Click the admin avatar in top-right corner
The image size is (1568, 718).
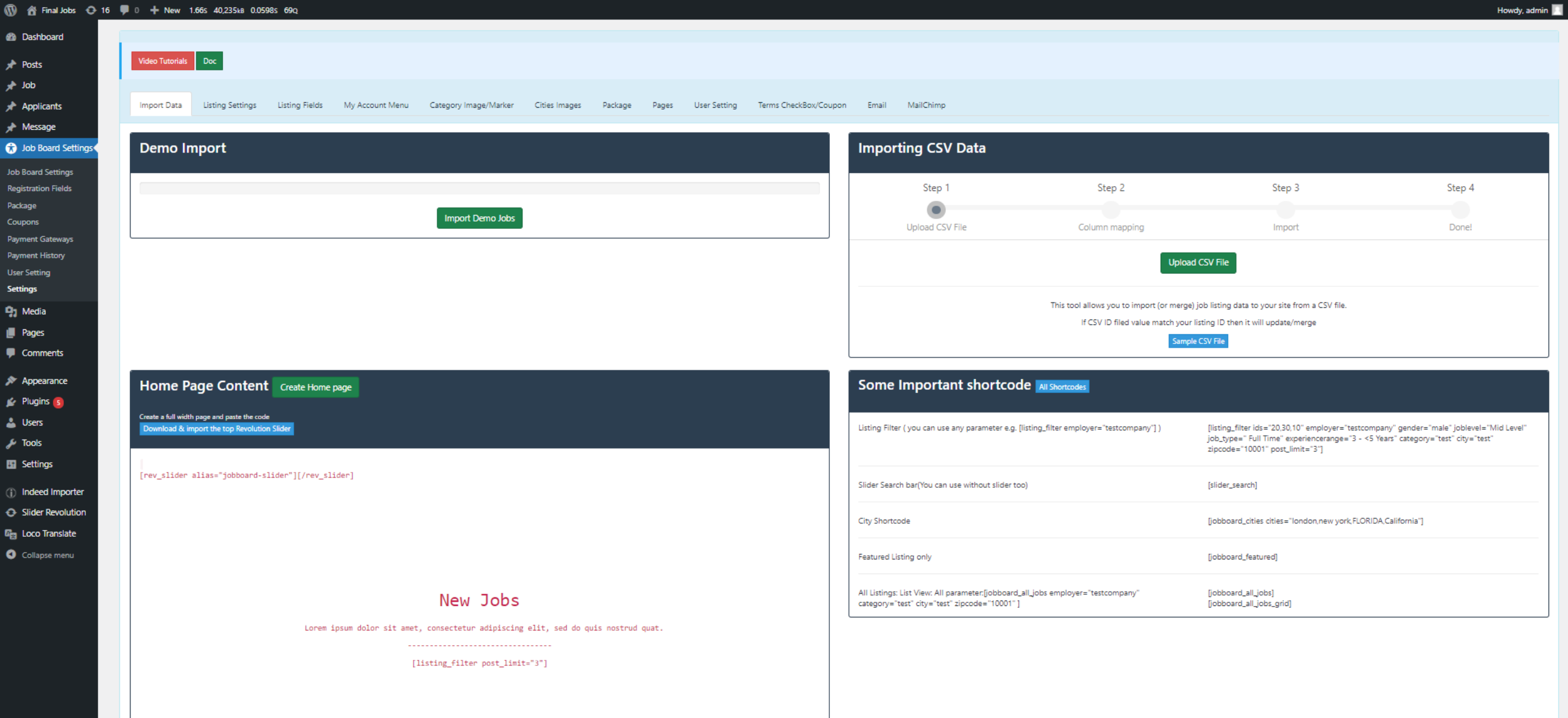[x=1556, y=10]
